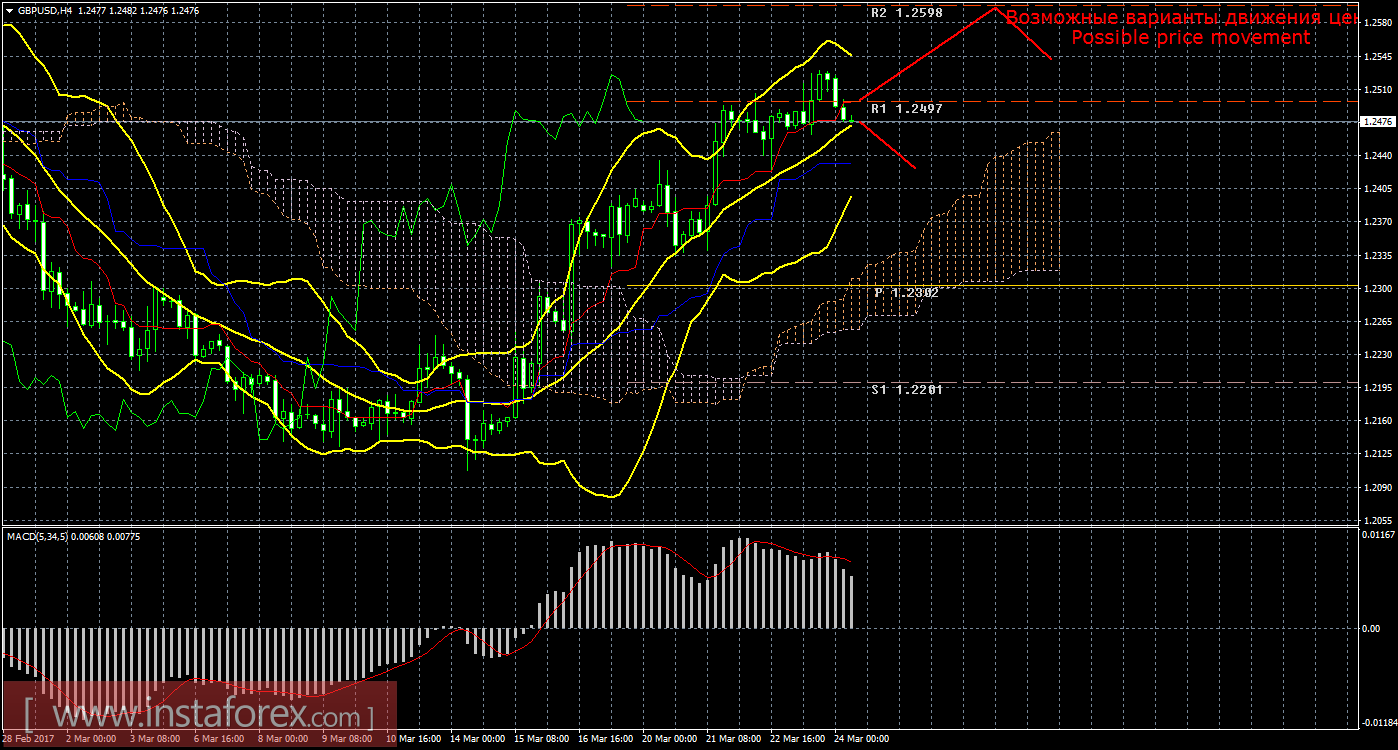Open the one-click trading arrow beside GBPUSD,H4

pos(9,10)
